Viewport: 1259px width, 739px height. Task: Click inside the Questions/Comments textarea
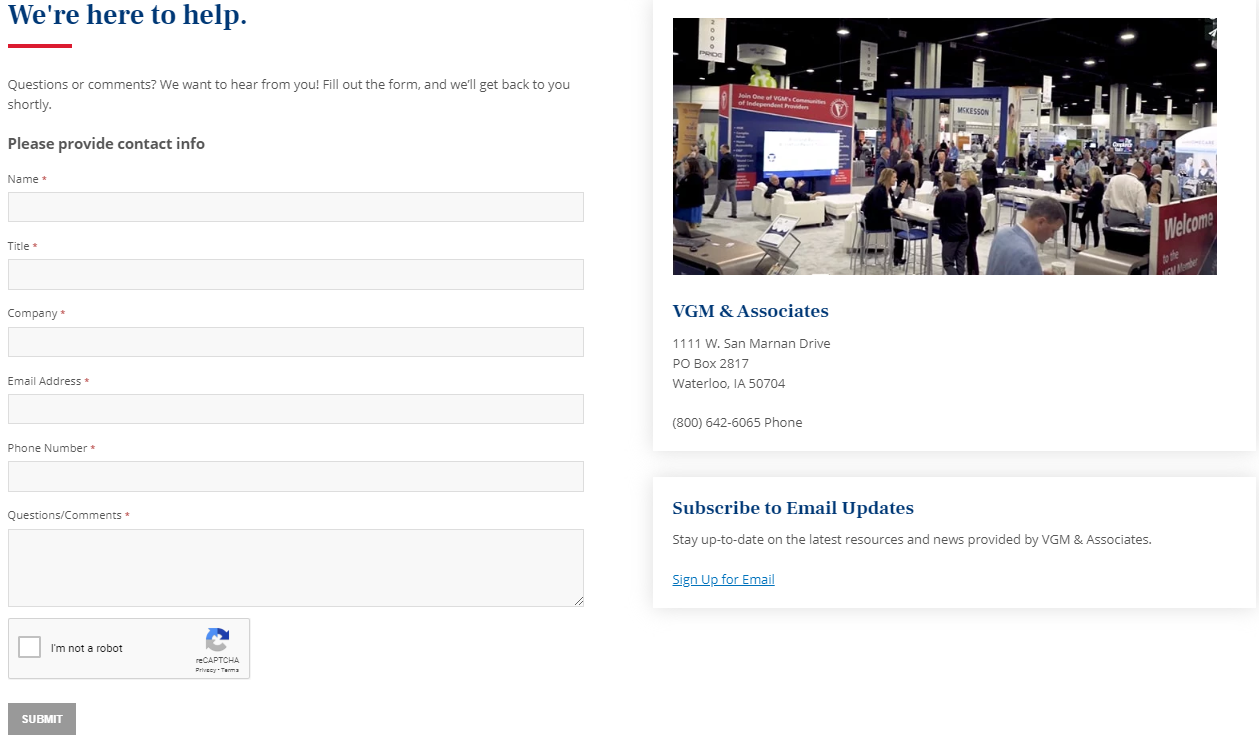(x=295, y=567)
